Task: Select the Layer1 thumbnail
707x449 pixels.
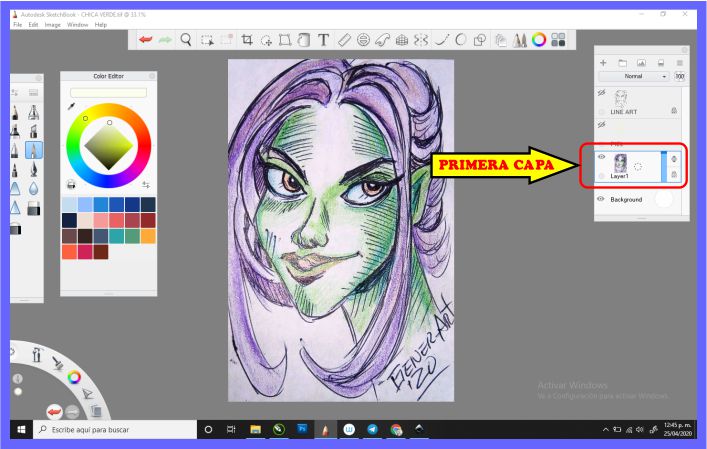Action: (621, 163)
